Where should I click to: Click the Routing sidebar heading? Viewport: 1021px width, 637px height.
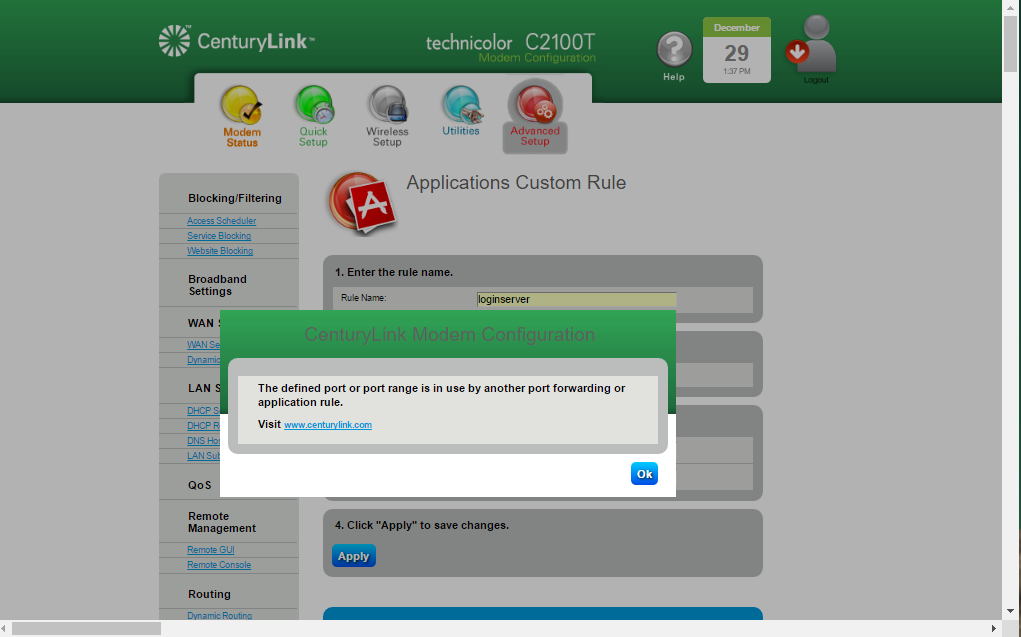[209, 594]
